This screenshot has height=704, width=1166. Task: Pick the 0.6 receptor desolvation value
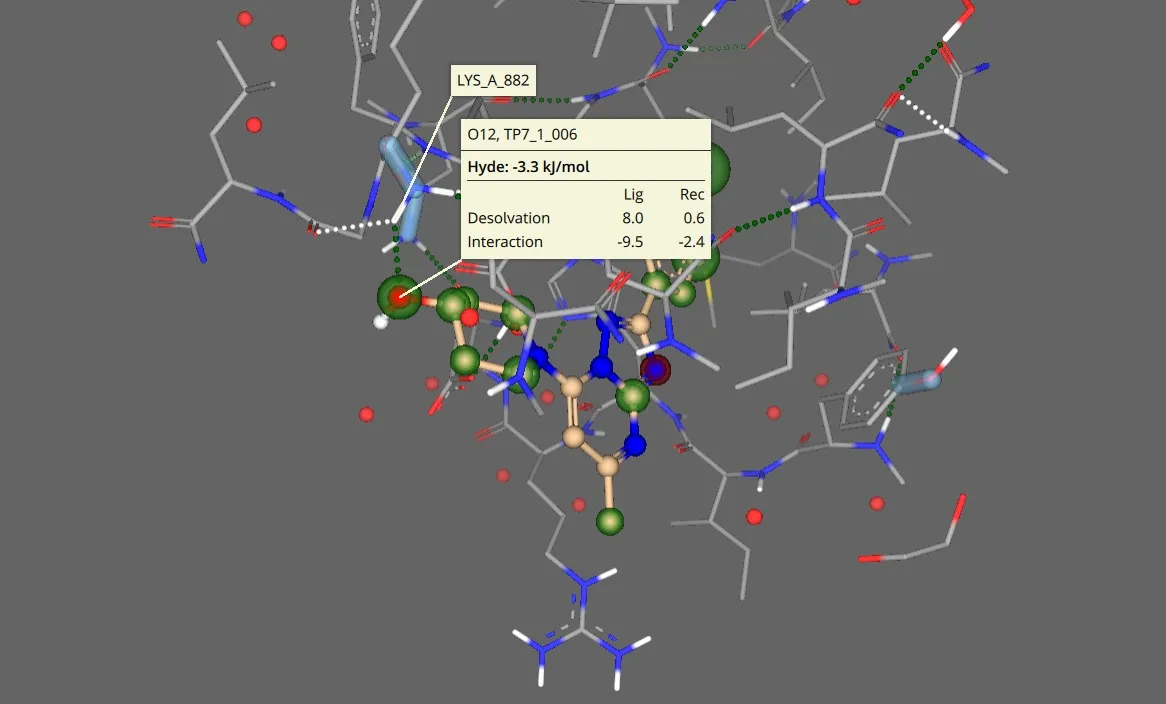694,218
